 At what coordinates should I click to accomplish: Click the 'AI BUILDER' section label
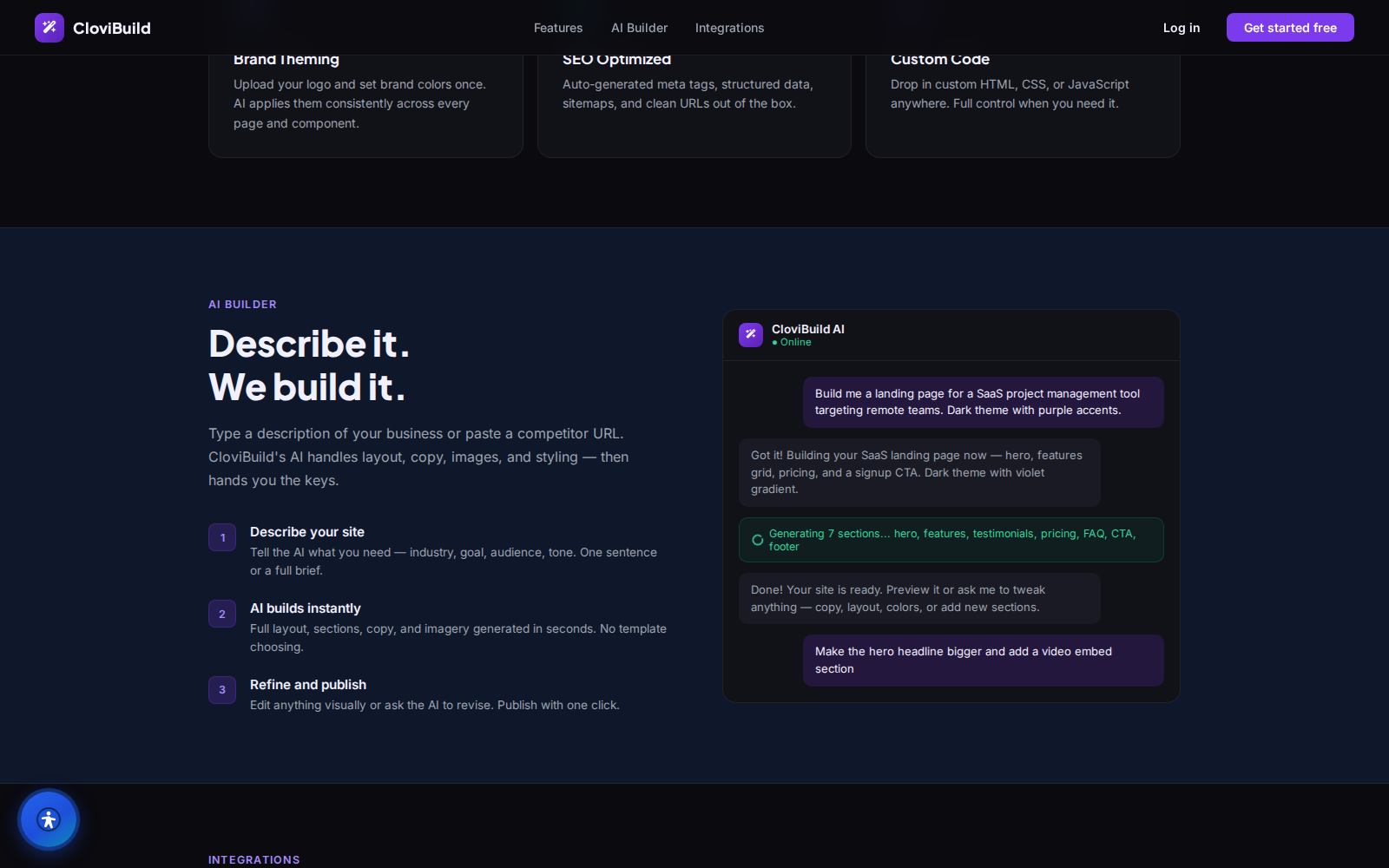coord(242,305)
